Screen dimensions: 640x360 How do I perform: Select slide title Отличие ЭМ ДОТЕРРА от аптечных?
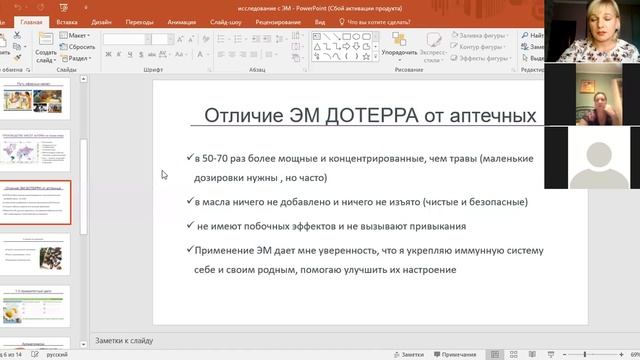coord(370,116)
